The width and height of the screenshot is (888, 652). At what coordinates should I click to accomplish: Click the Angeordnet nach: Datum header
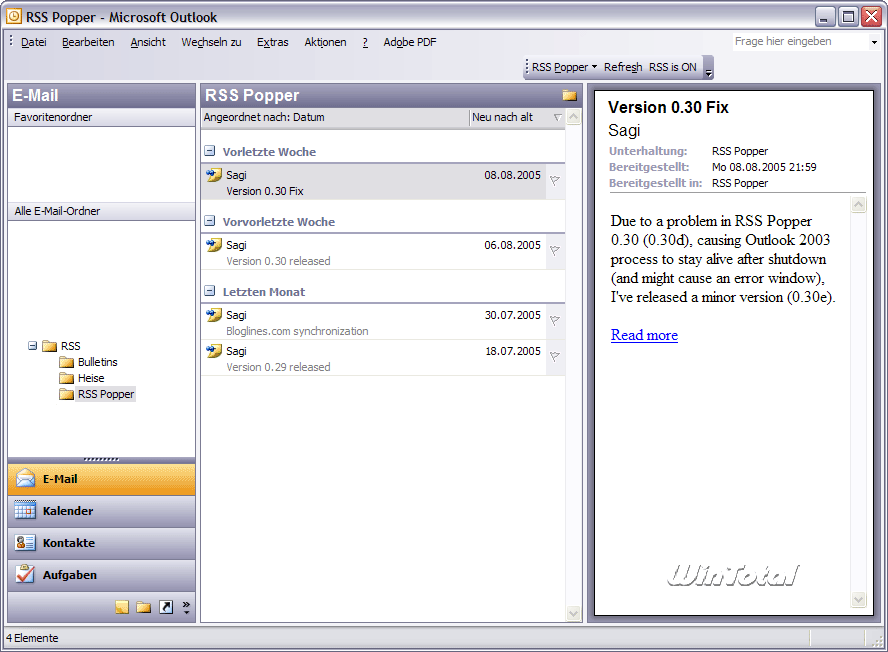[335, 117]
